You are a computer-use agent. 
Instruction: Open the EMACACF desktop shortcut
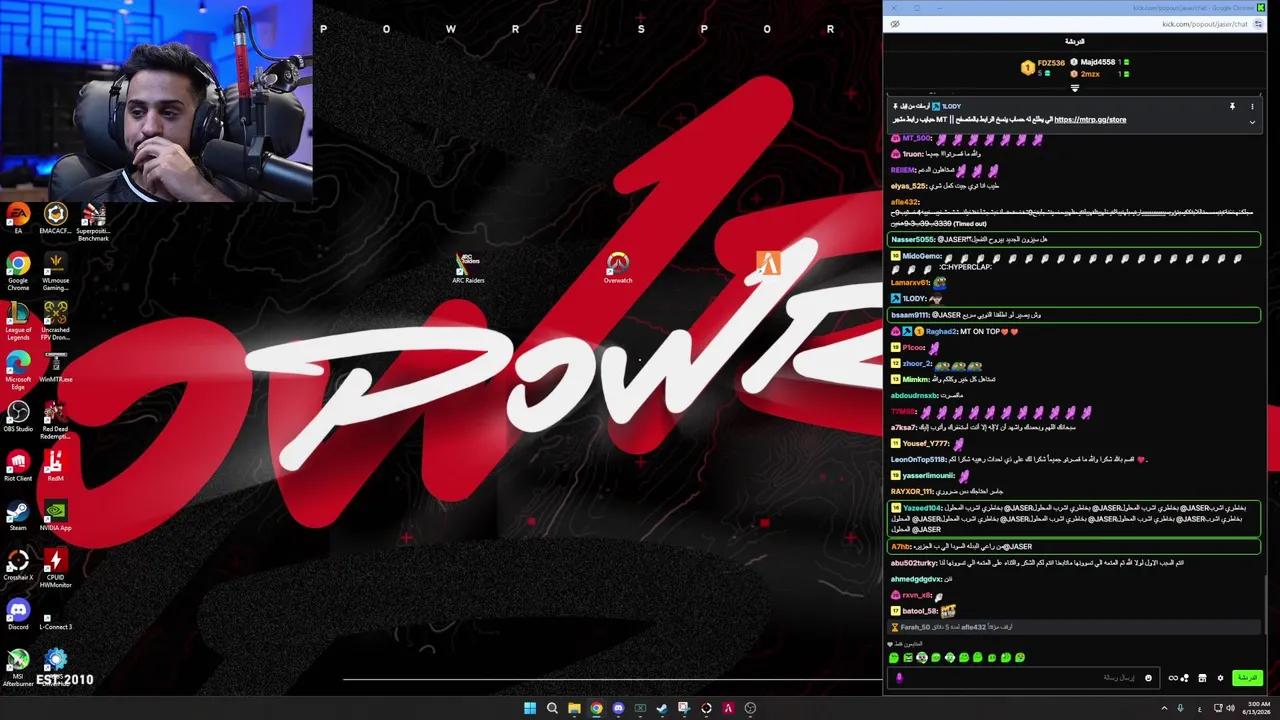click(x=55, y=219)
